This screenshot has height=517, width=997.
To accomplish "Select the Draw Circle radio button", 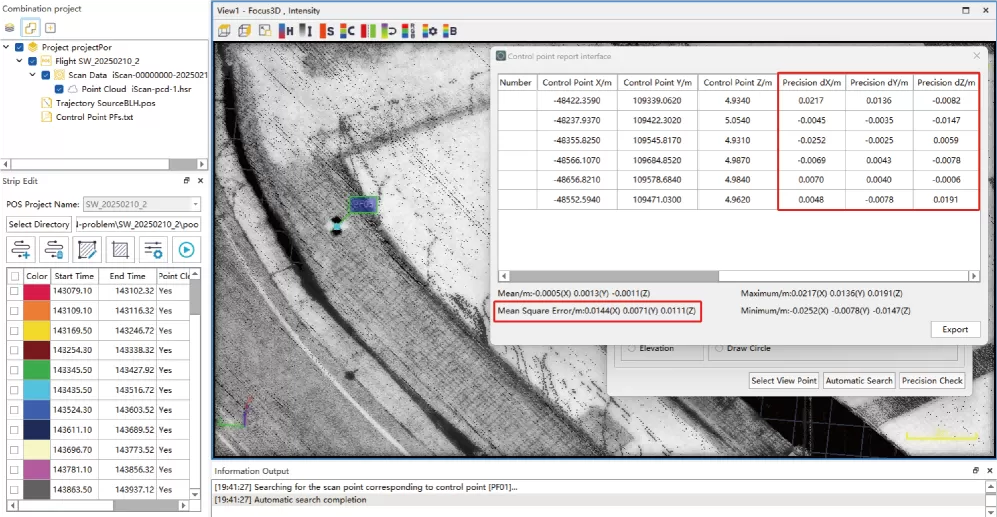I will click(x=717, y=348).
